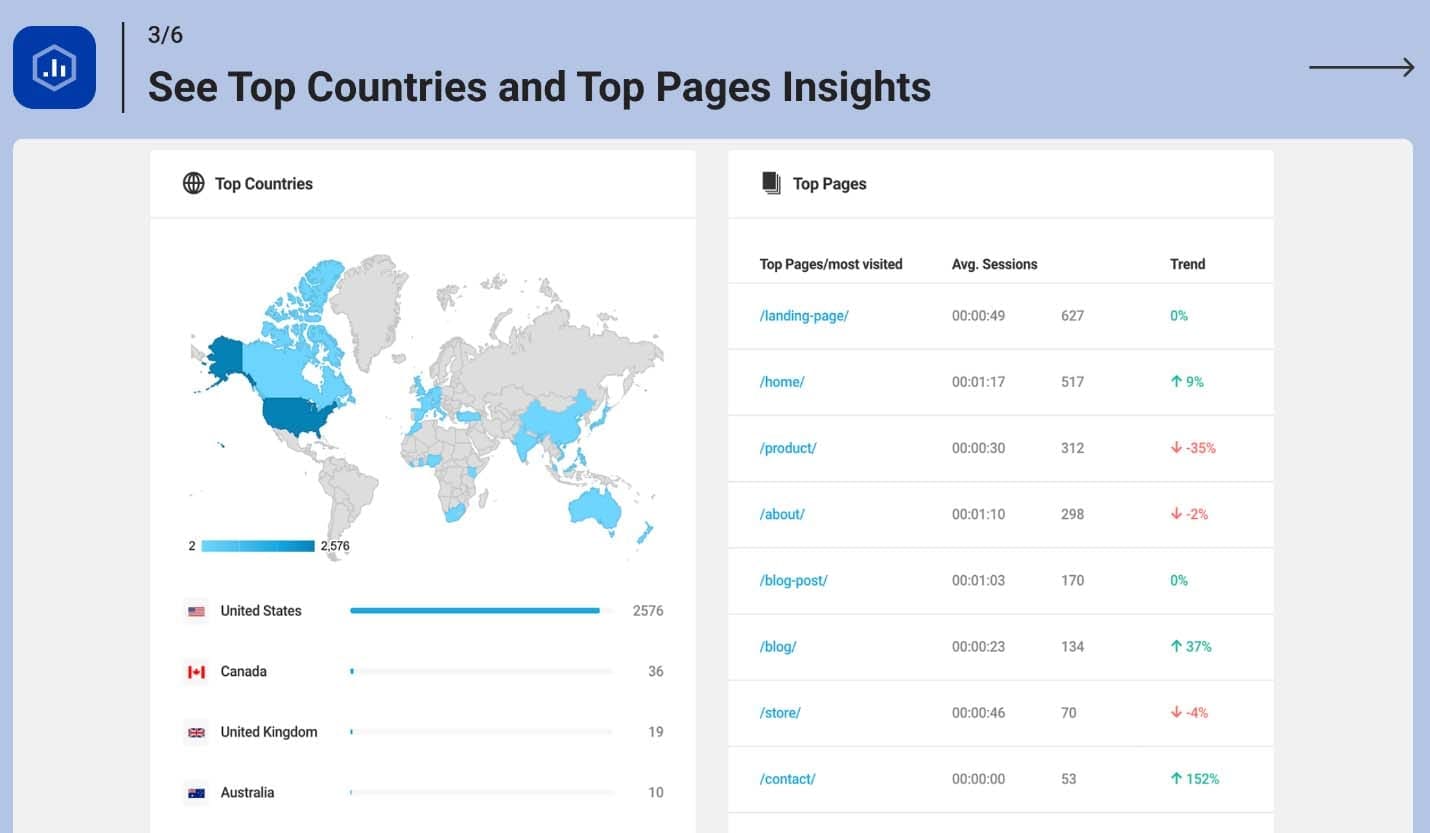Screen dimensions: 1430x833
Task: Click the /store/ page link
Action: (x=780, y=713)
